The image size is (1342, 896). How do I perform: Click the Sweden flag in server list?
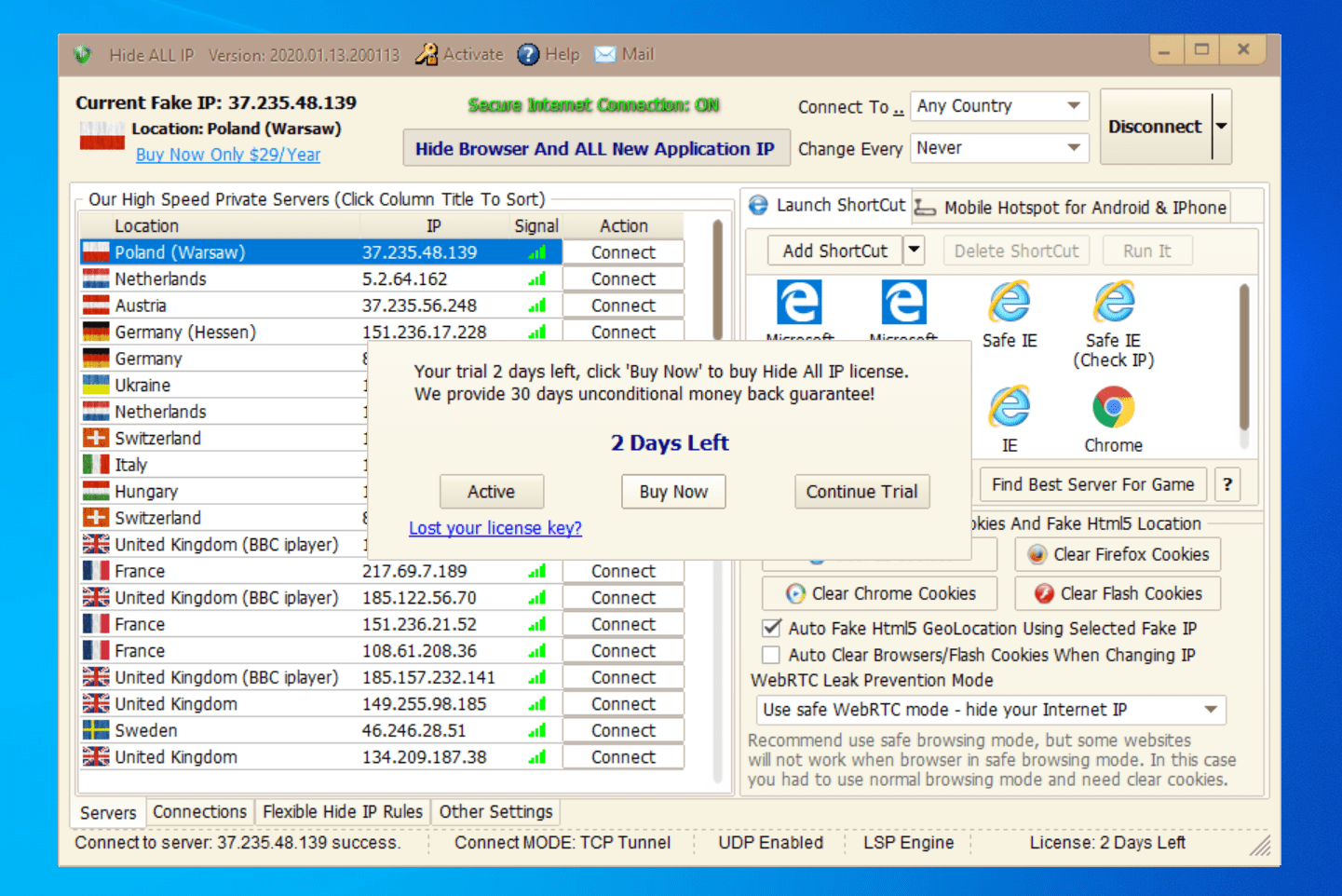(x=96, y=730)
